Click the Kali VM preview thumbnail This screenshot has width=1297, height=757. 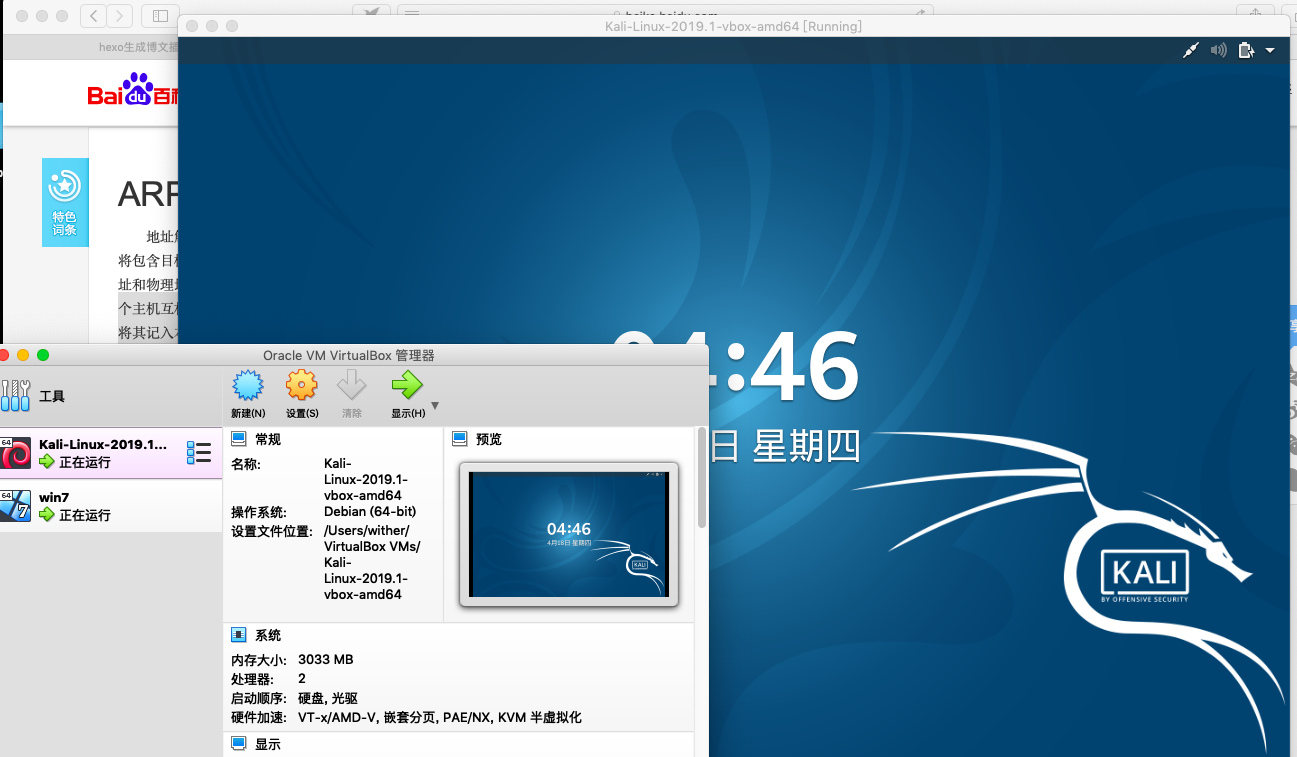(x=568, y=534)
